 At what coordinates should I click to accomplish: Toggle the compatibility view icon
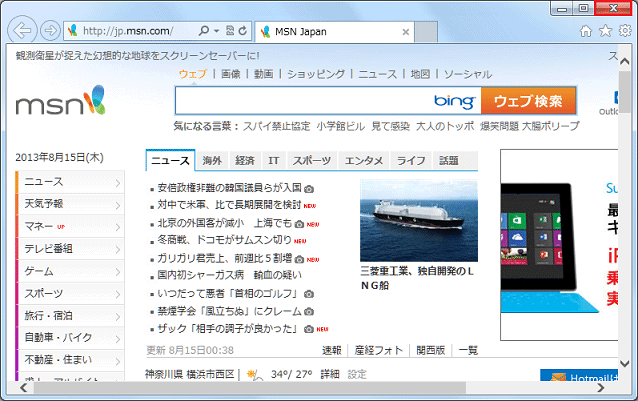230,31
